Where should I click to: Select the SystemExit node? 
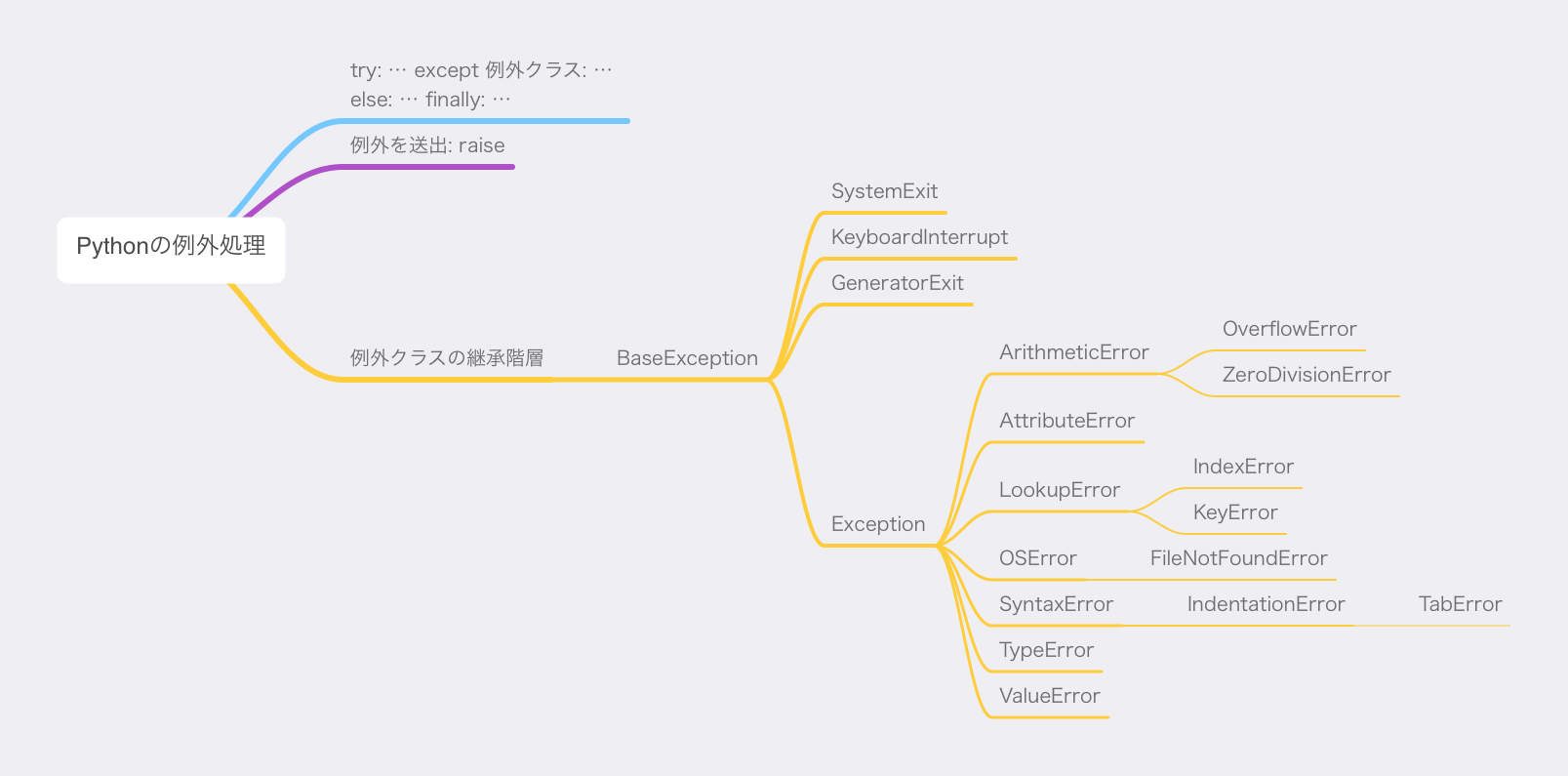tap(884, 191)
